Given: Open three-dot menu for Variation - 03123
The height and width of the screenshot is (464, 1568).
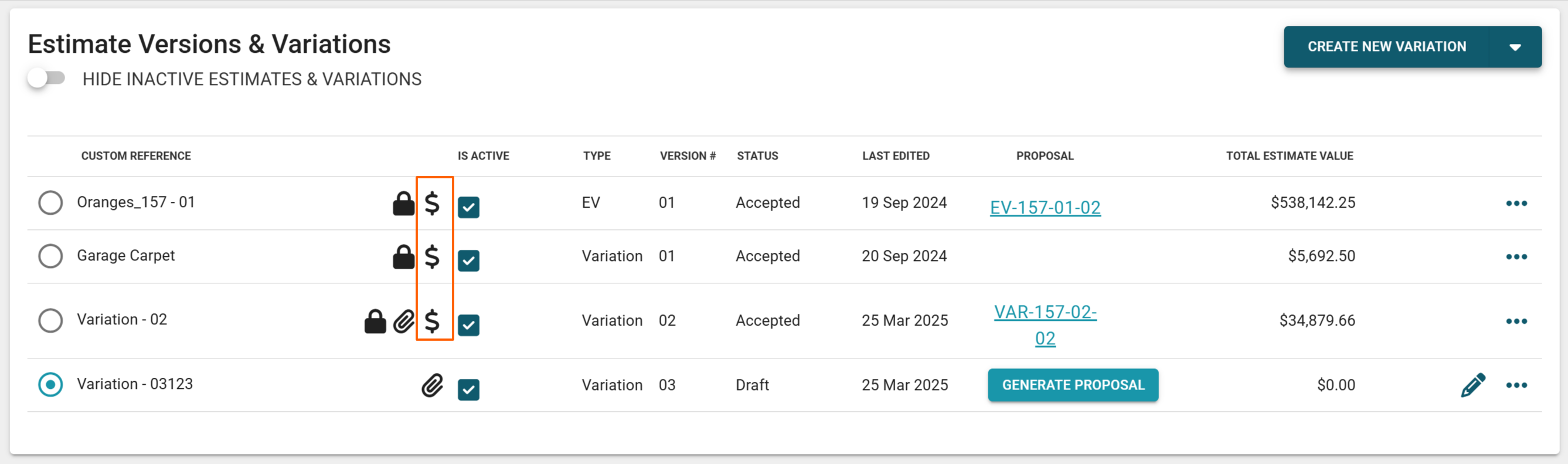Looking at the screenshot, I should point(1516,385).
